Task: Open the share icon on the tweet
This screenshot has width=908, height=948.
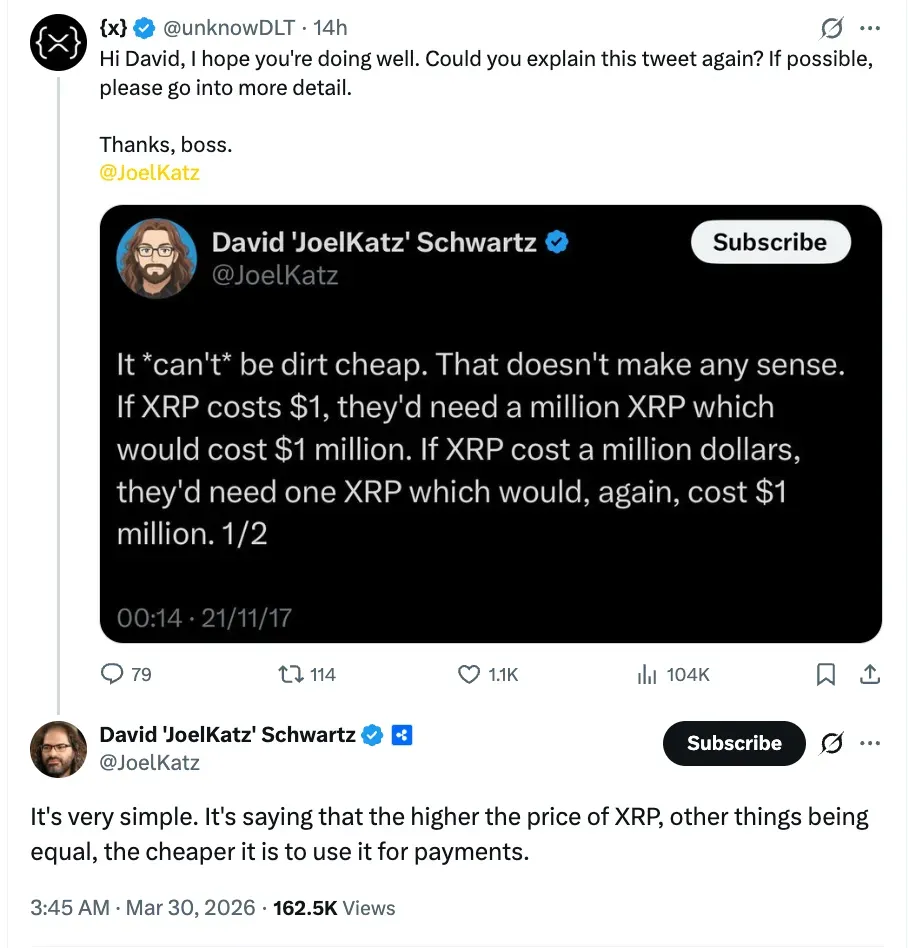Action: pyautogui.click(x=869, y=675)
